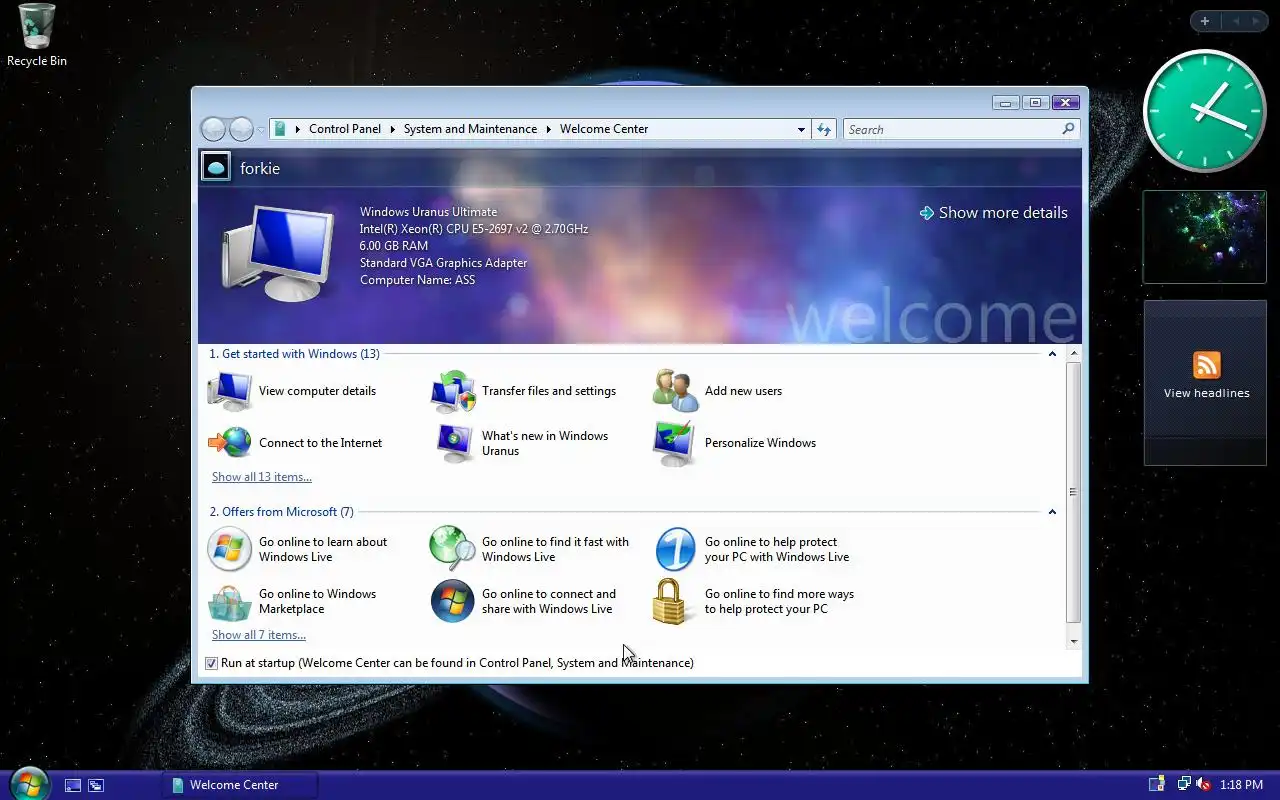Screen dimensions: 1280x800
Task: Click Switch between windows quick launch icon
Action: tap(96, 785)
